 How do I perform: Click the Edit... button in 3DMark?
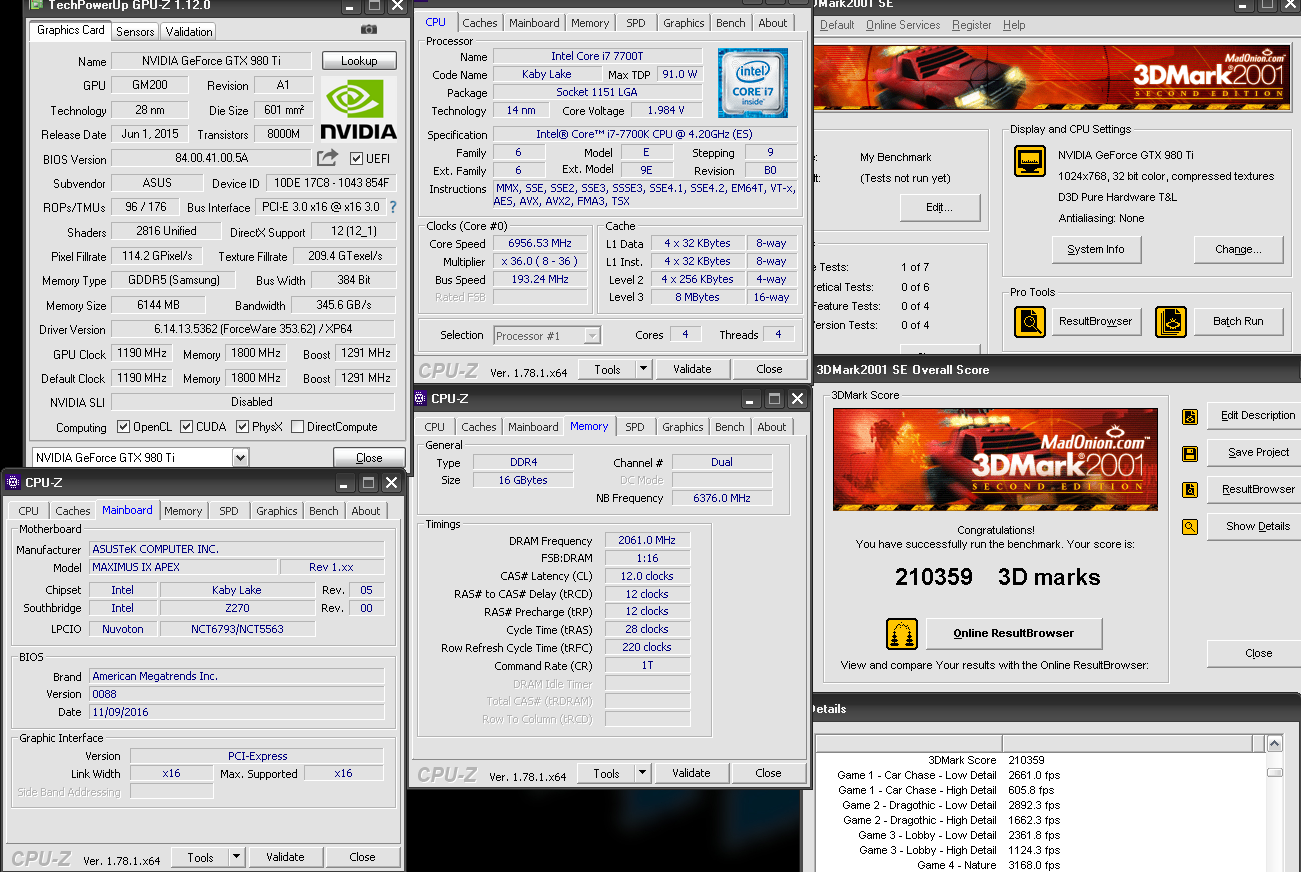[x=940, y=208]
